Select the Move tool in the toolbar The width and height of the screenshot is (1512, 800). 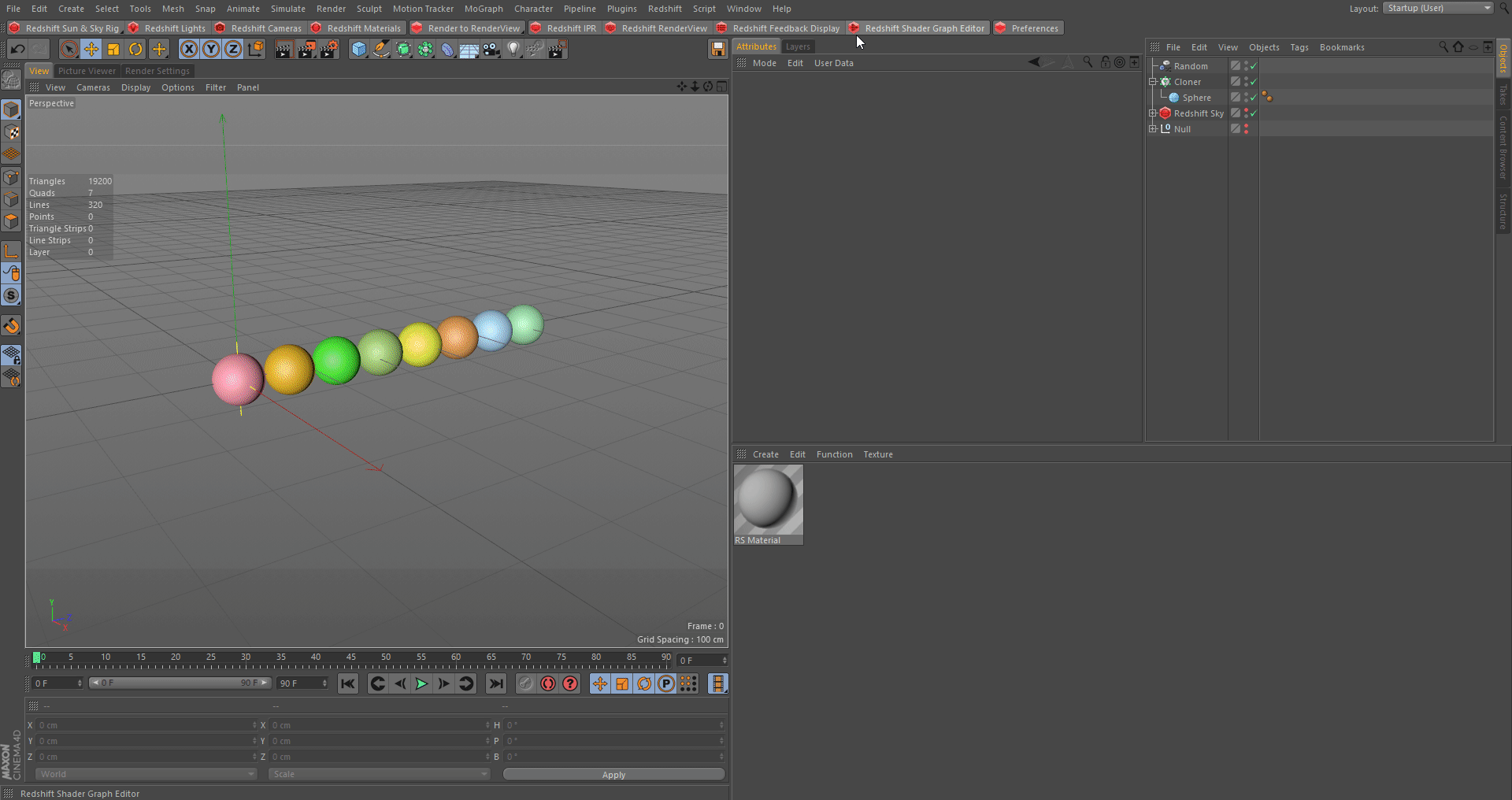(x=91, y=50)
